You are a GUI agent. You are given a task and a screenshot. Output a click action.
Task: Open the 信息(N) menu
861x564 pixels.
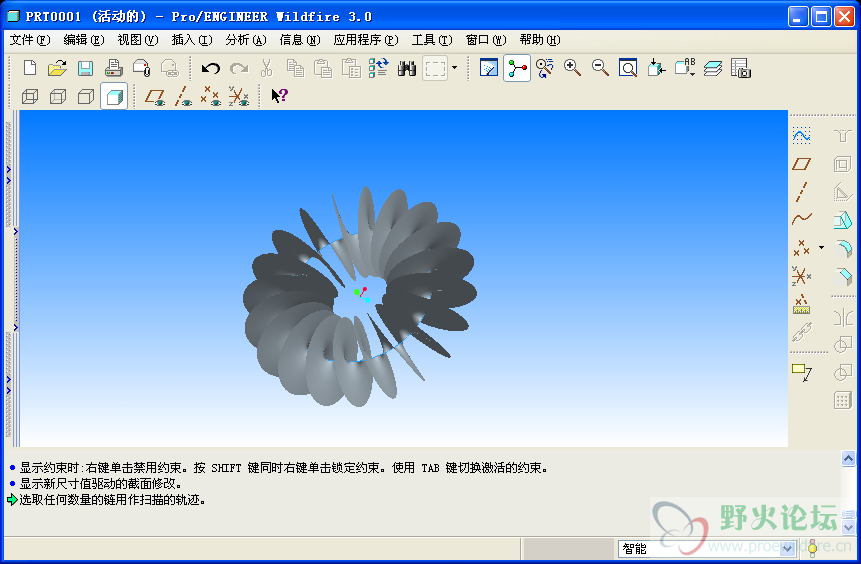click(299, 40)
